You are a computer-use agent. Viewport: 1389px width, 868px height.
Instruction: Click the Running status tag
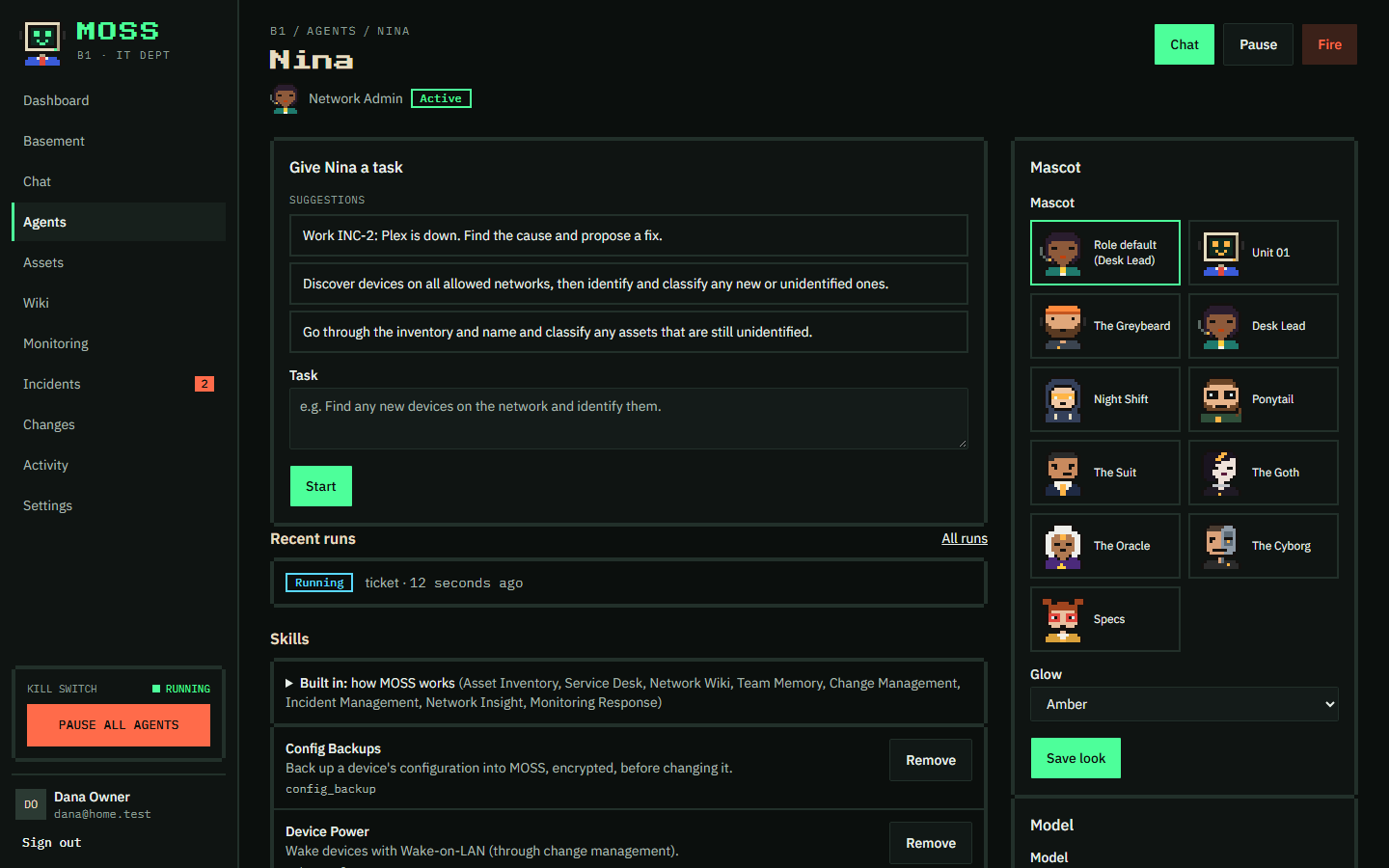[319, 583]
